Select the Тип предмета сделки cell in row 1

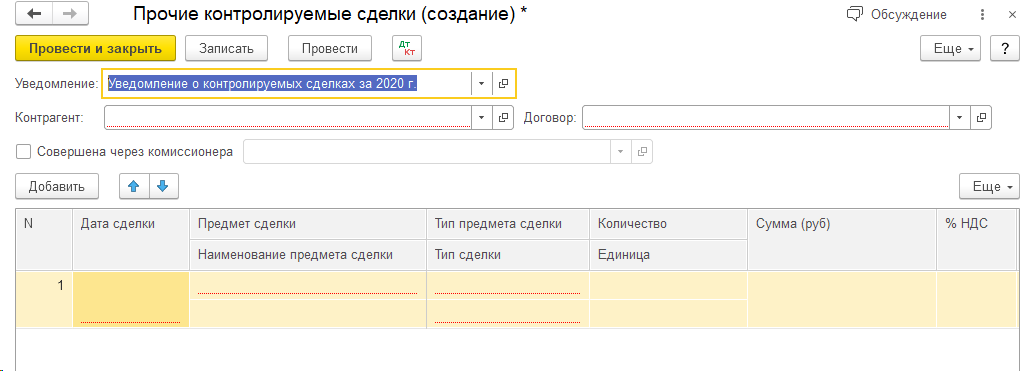[x=508, y=286]
